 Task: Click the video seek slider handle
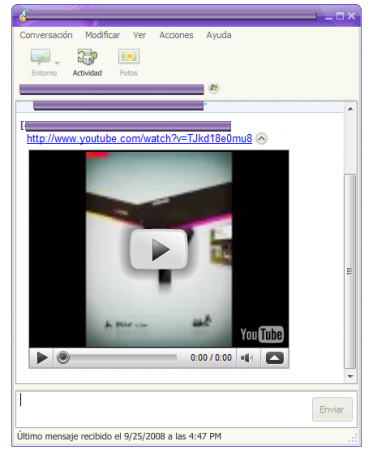click(63, 358)
